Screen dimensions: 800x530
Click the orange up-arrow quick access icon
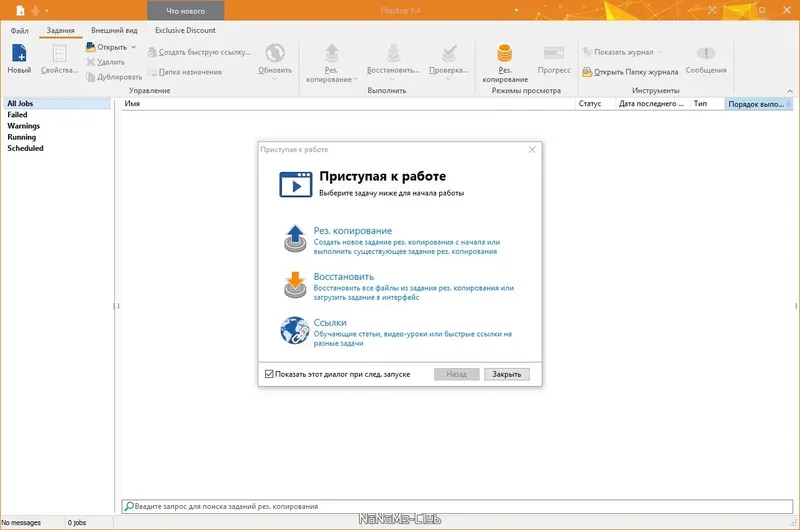(35, 10)
